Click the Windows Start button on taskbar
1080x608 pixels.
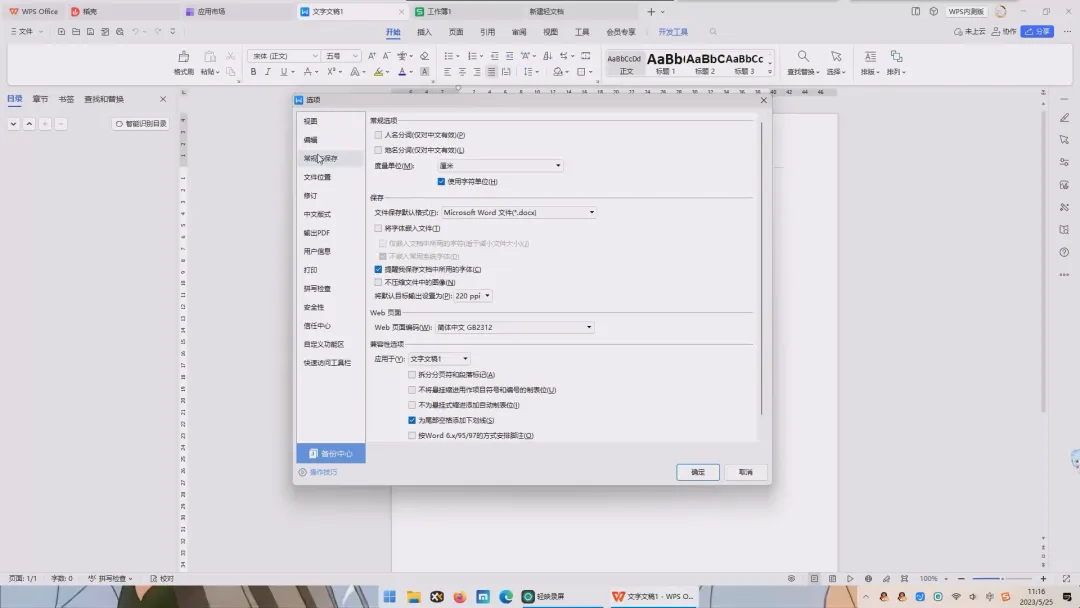390,596
